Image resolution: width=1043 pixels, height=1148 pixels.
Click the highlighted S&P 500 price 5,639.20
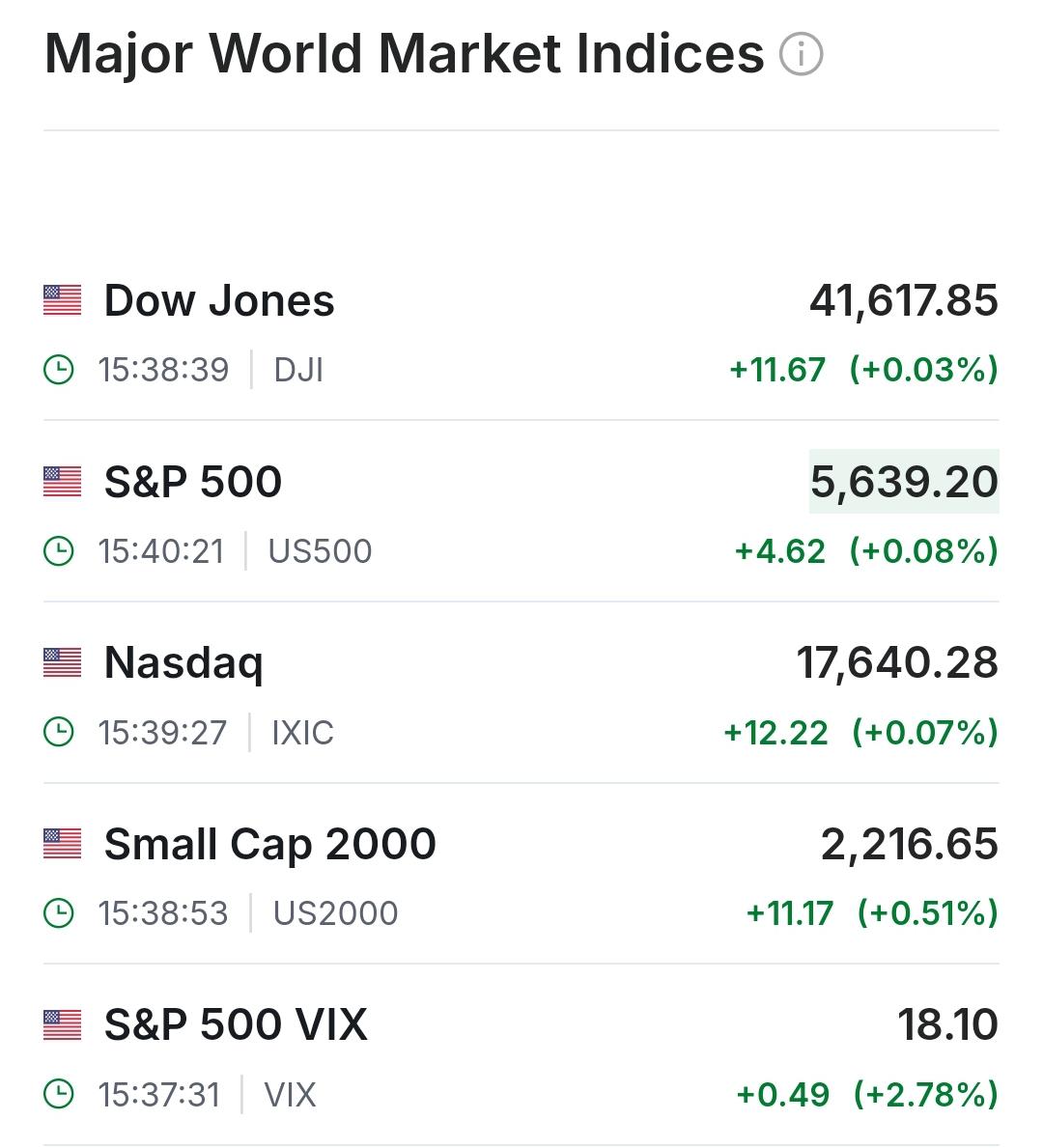pyautogui.click(x=904, y=482)
